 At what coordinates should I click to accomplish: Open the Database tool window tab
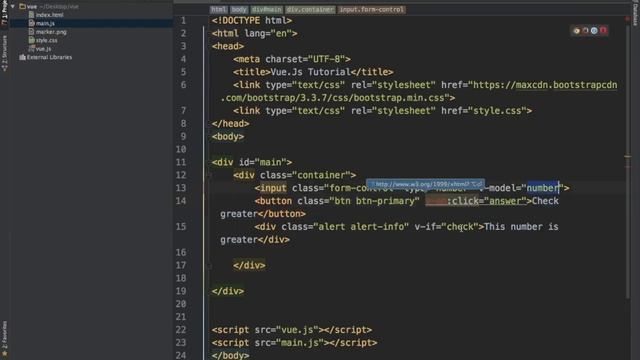click(x=635, y=13)
